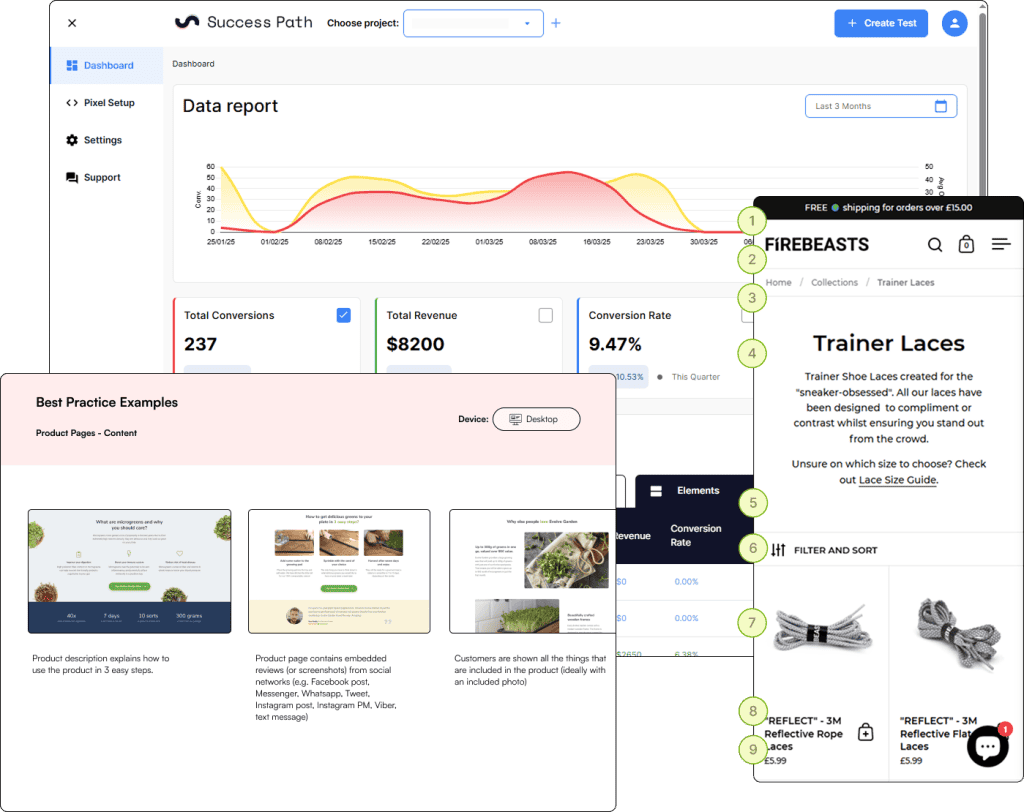Click the search icon on Firebeasts page
1024x812 pixels.
(935, 244)
